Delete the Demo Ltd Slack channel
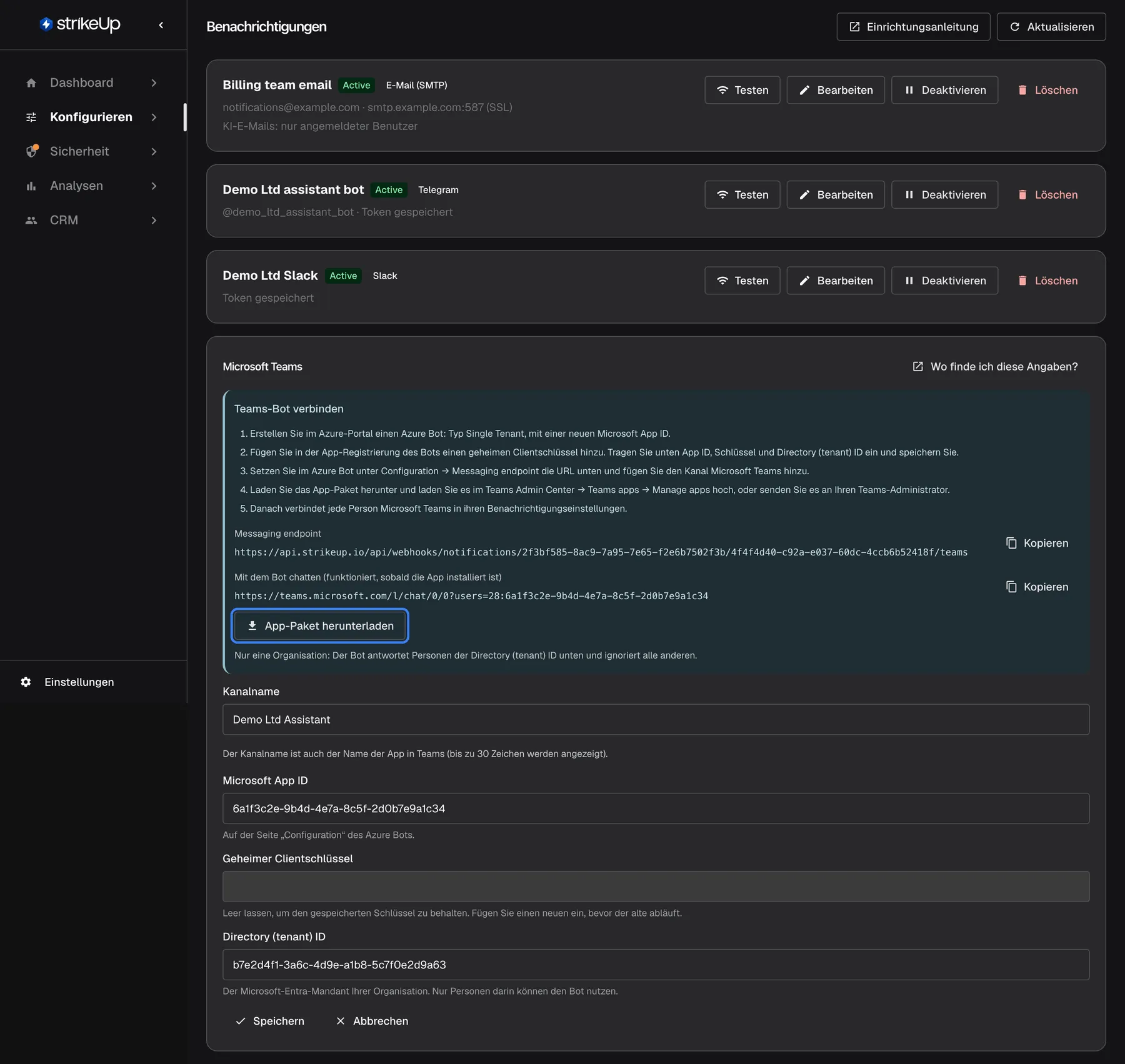Screen dimensions: 1125x1064 point(1047,281)
